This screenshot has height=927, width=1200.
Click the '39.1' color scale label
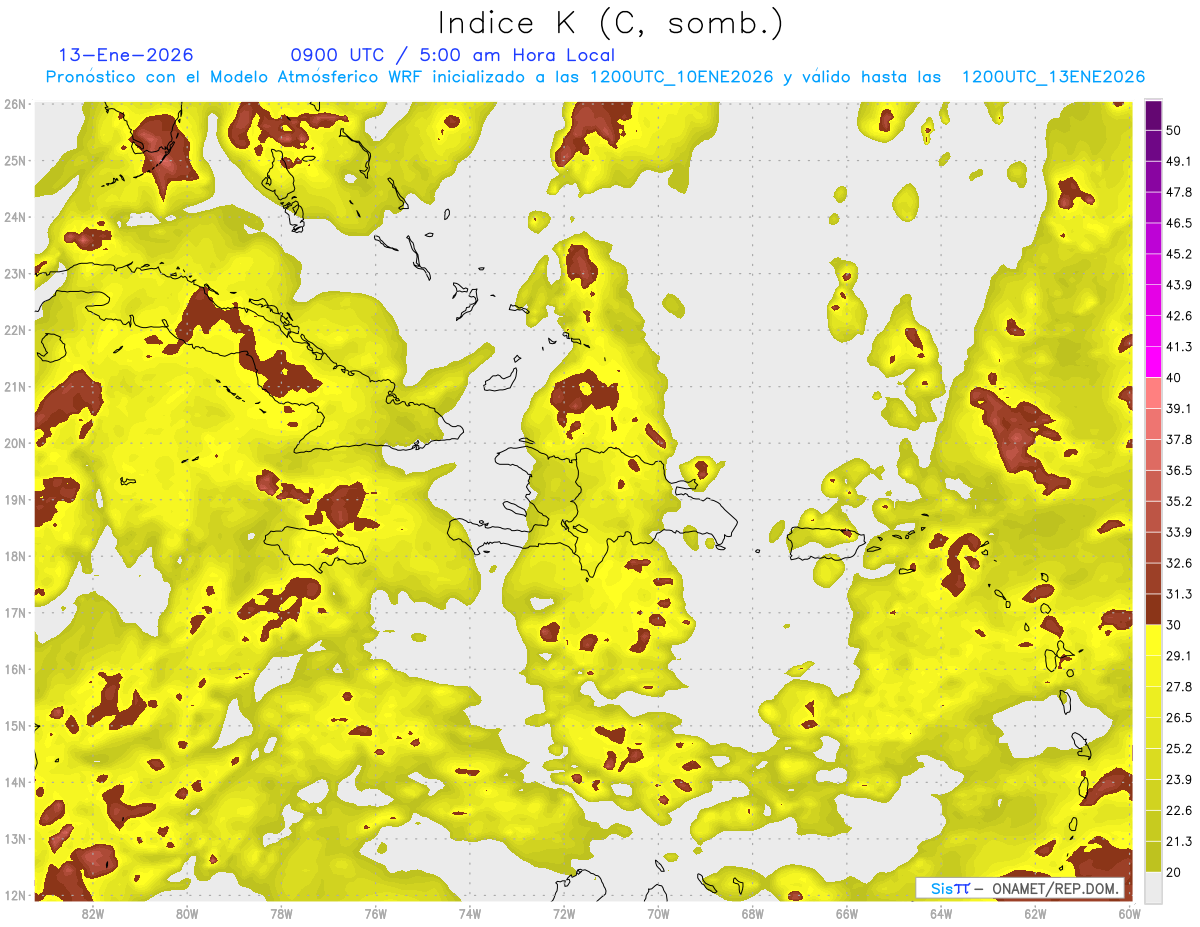1178,408
